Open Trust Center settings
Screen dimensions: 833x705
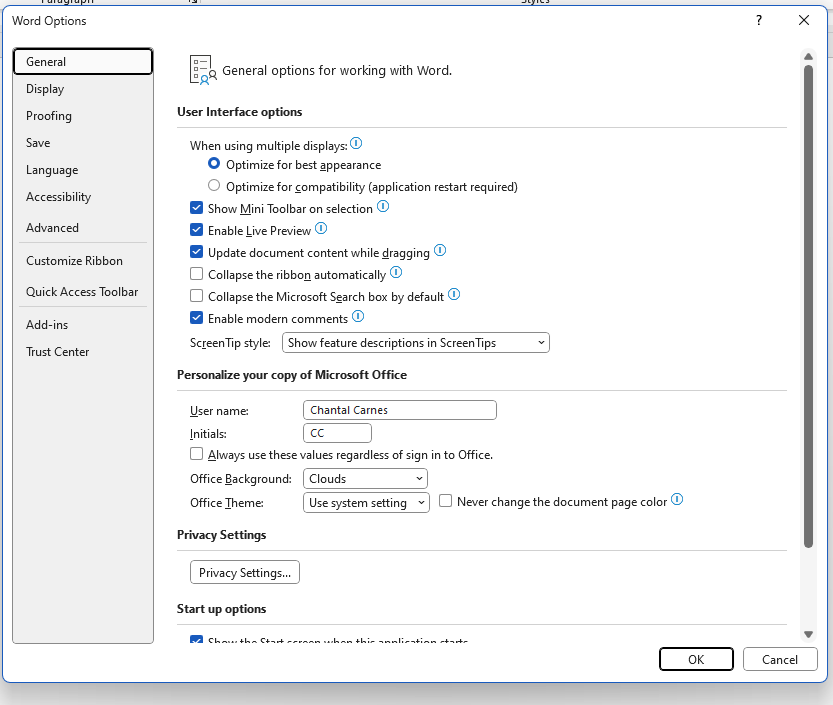pyautogui.click(x=83, y=352)
